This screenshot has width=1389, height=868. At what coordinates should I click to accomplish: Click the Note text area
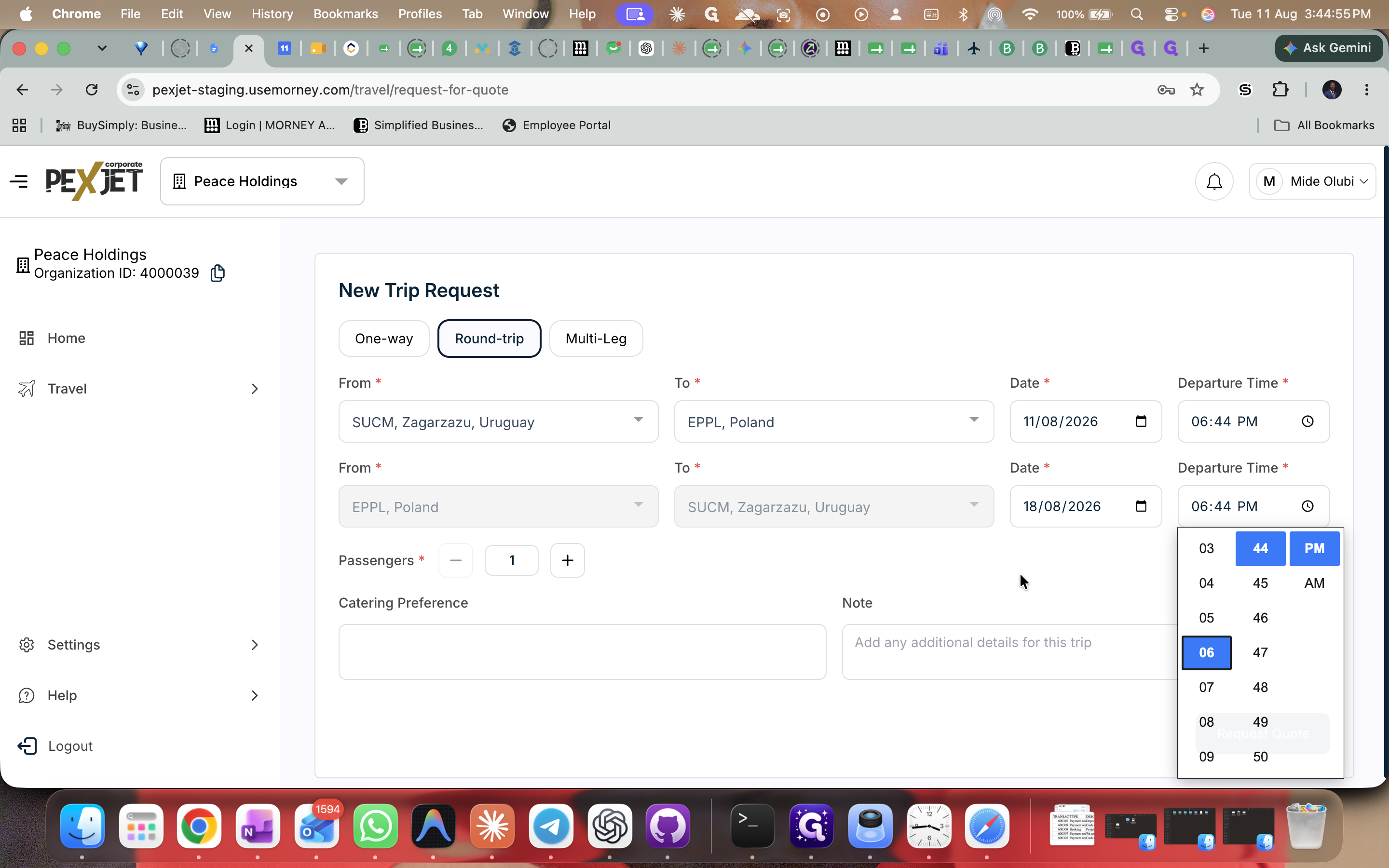(1010, 652)
